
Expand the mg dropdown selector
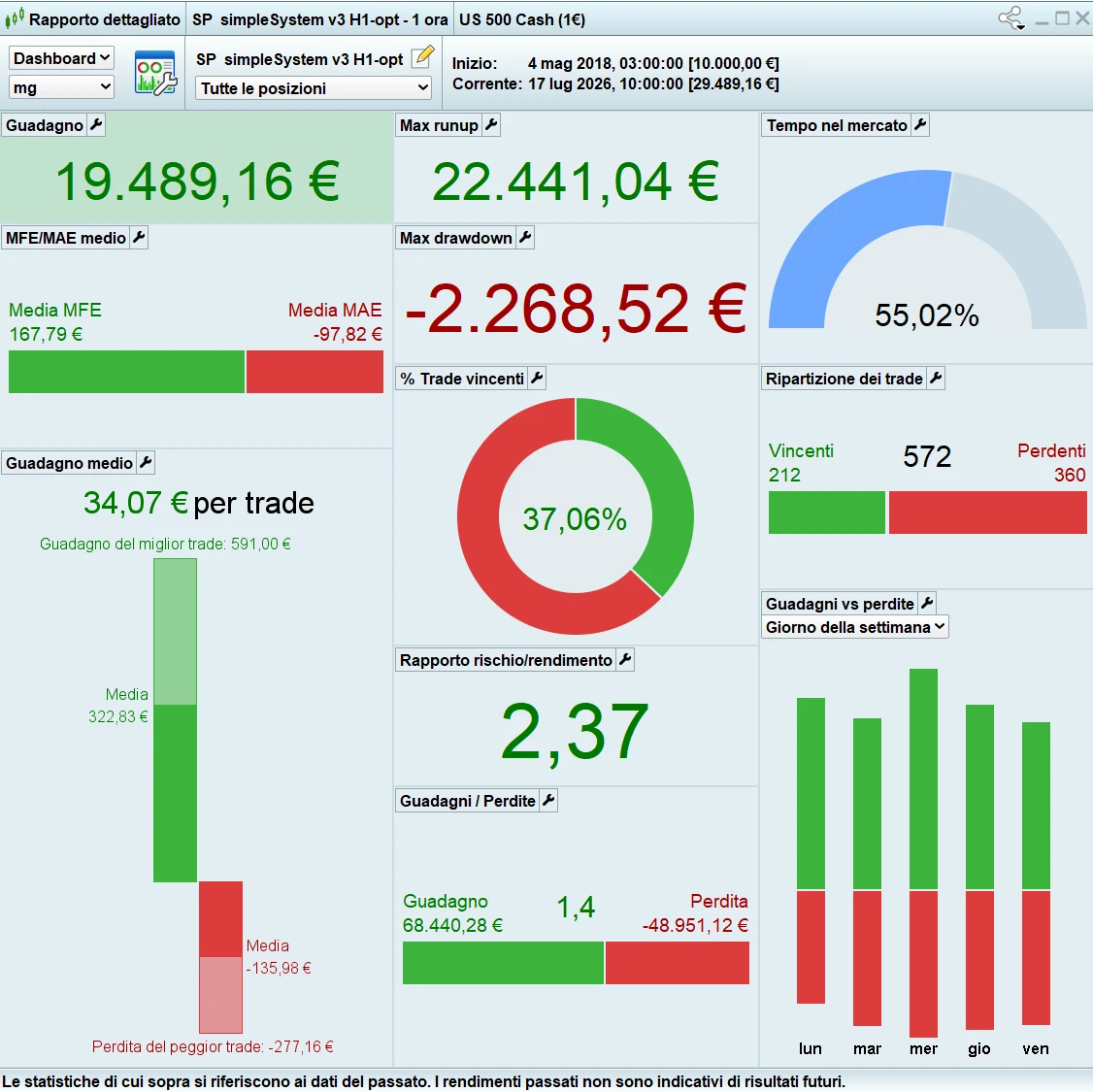pyautogui.click(x=61, y=87)
